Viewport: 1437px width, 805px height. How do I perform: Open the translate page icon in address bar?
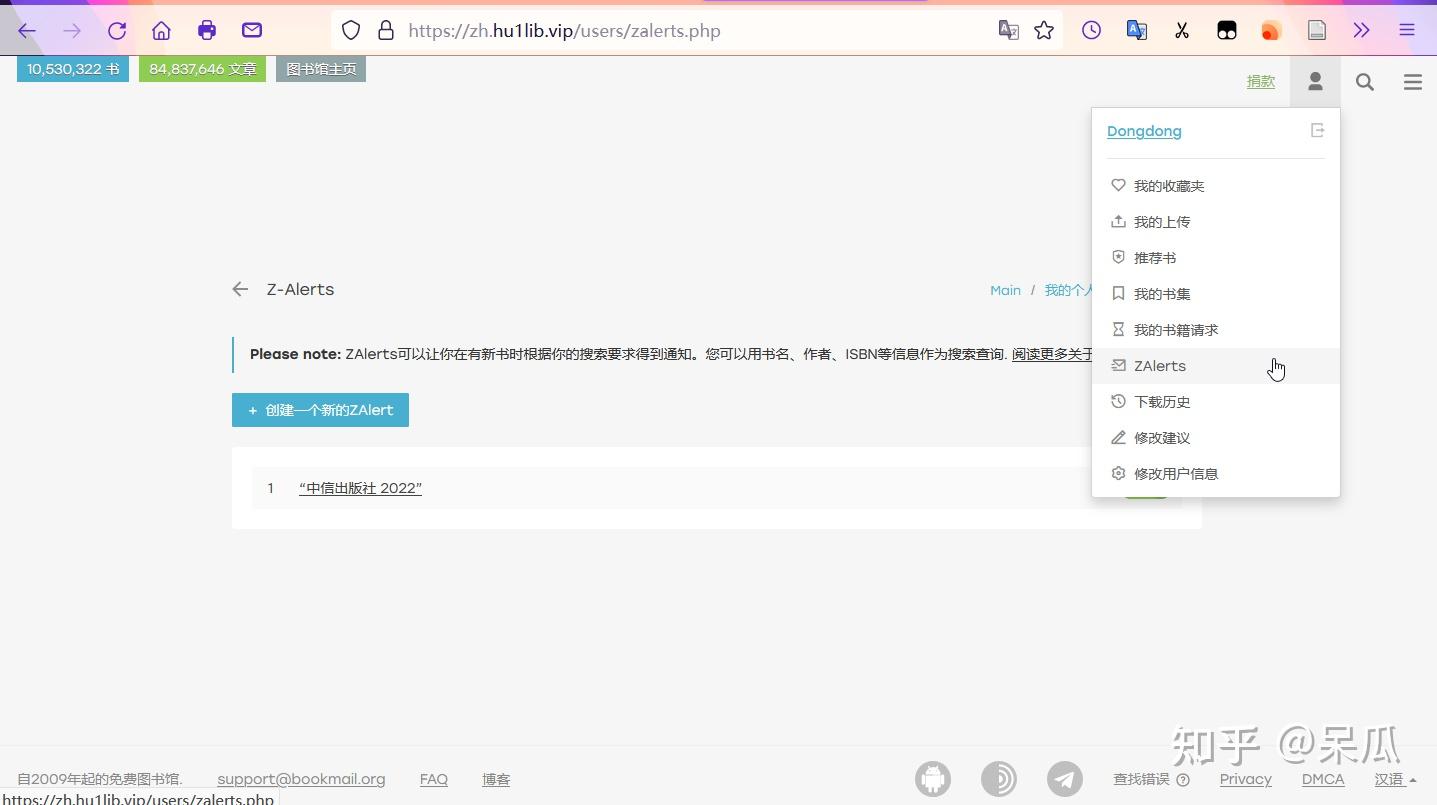[x=1007, y=30]
